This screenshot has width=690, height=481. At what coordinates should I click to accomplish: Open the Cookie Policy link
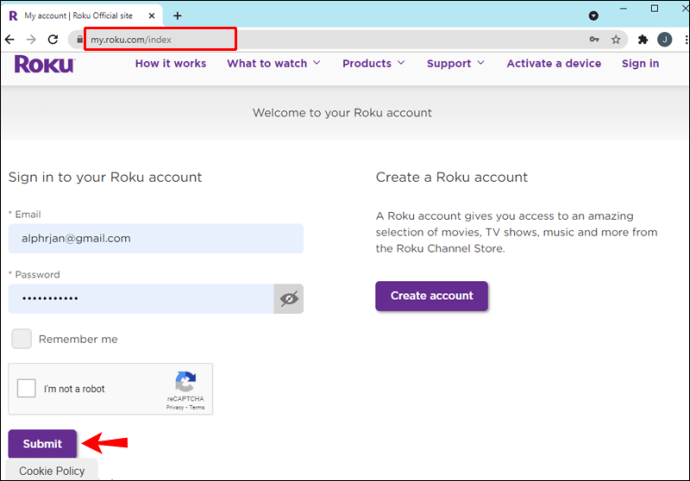(x=52, y=471)
